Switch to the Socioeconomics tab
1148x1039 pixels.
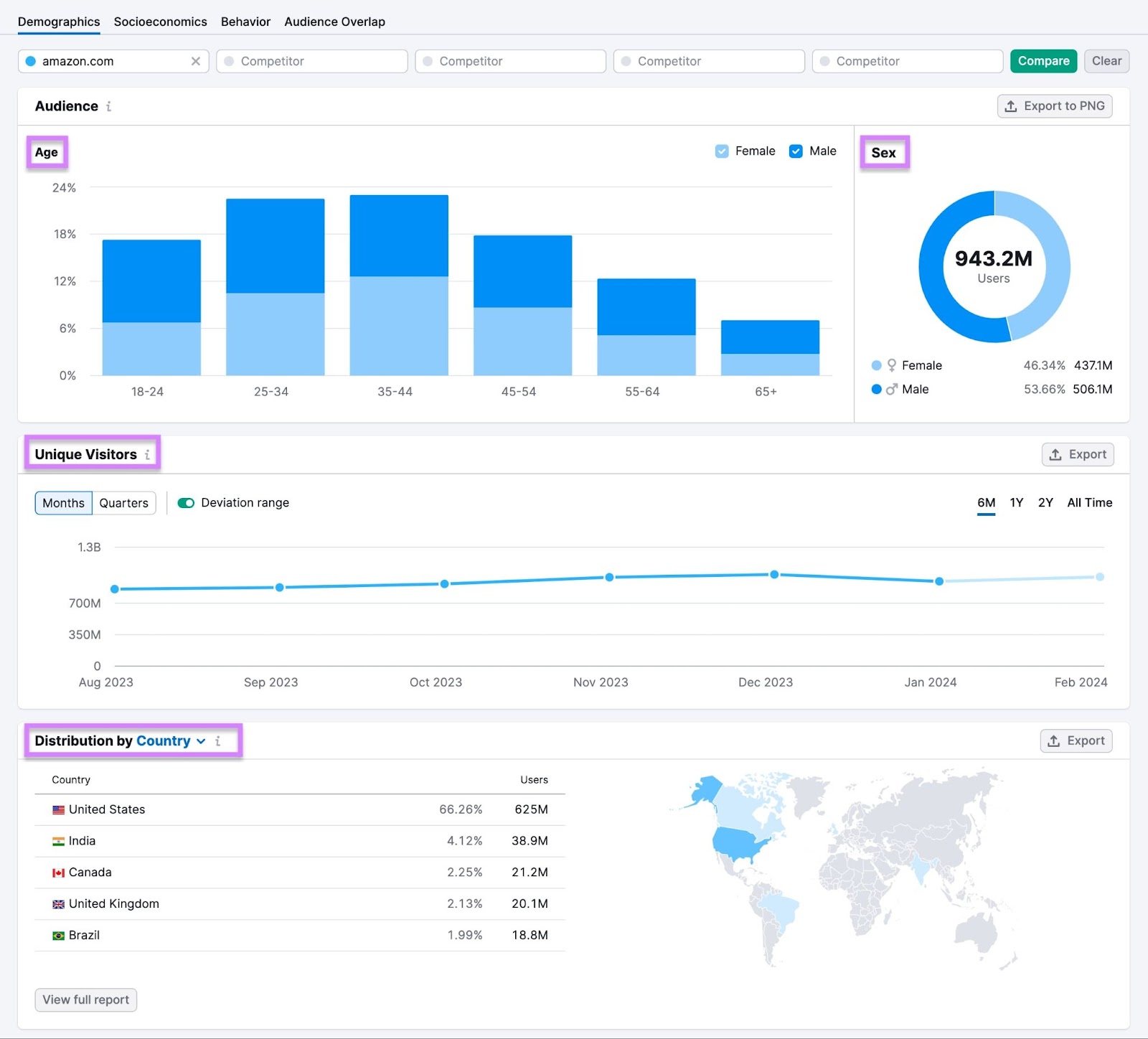point(160,22)
